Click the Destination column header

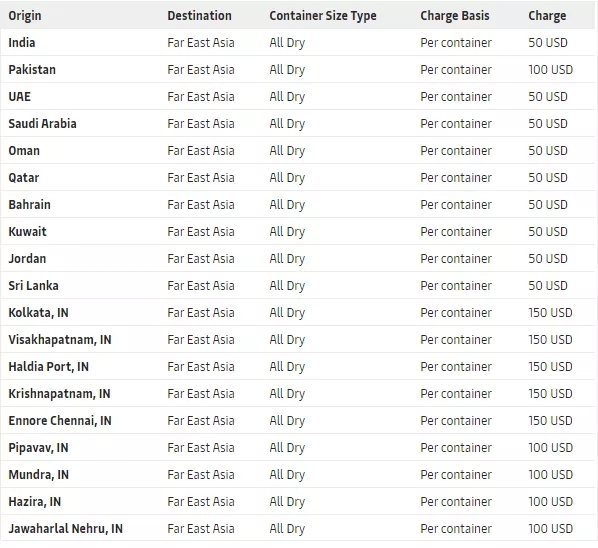coord(199,16)
